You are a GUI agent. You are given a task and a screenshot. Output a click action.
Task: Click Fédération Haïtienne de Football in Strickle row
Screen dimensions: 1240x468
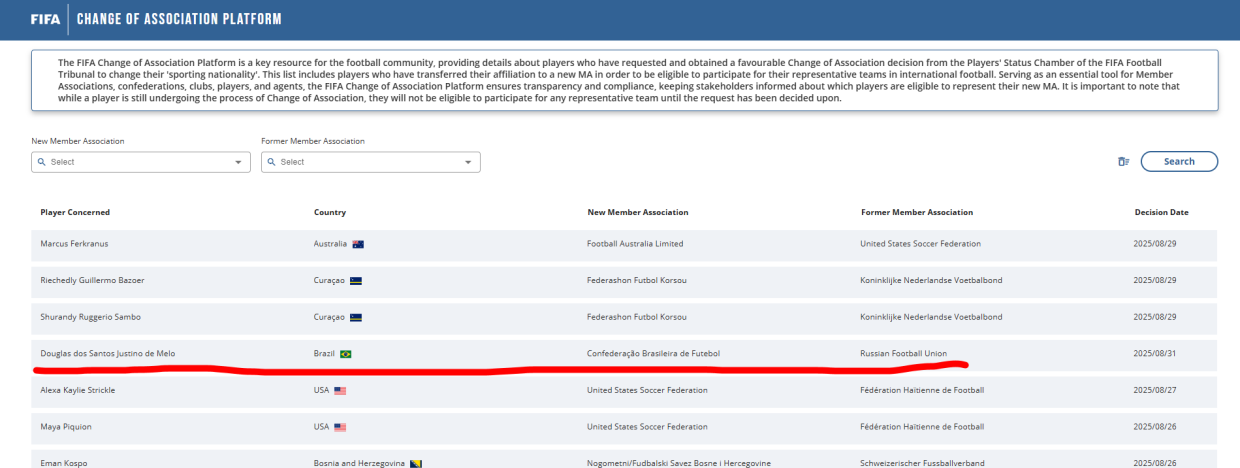(922, 390)
